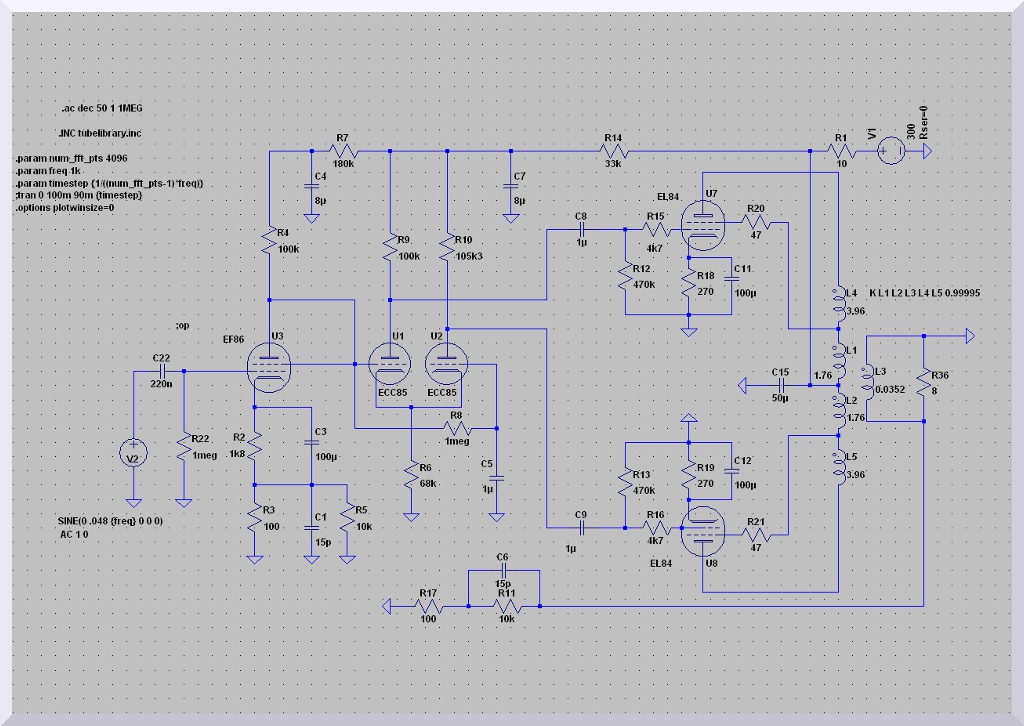Image resolution: width=1024 pixels, height=726 pixels.
Task: Select input coupling capacitor C22
Action: pyautogui.click(x=160, y=371)
